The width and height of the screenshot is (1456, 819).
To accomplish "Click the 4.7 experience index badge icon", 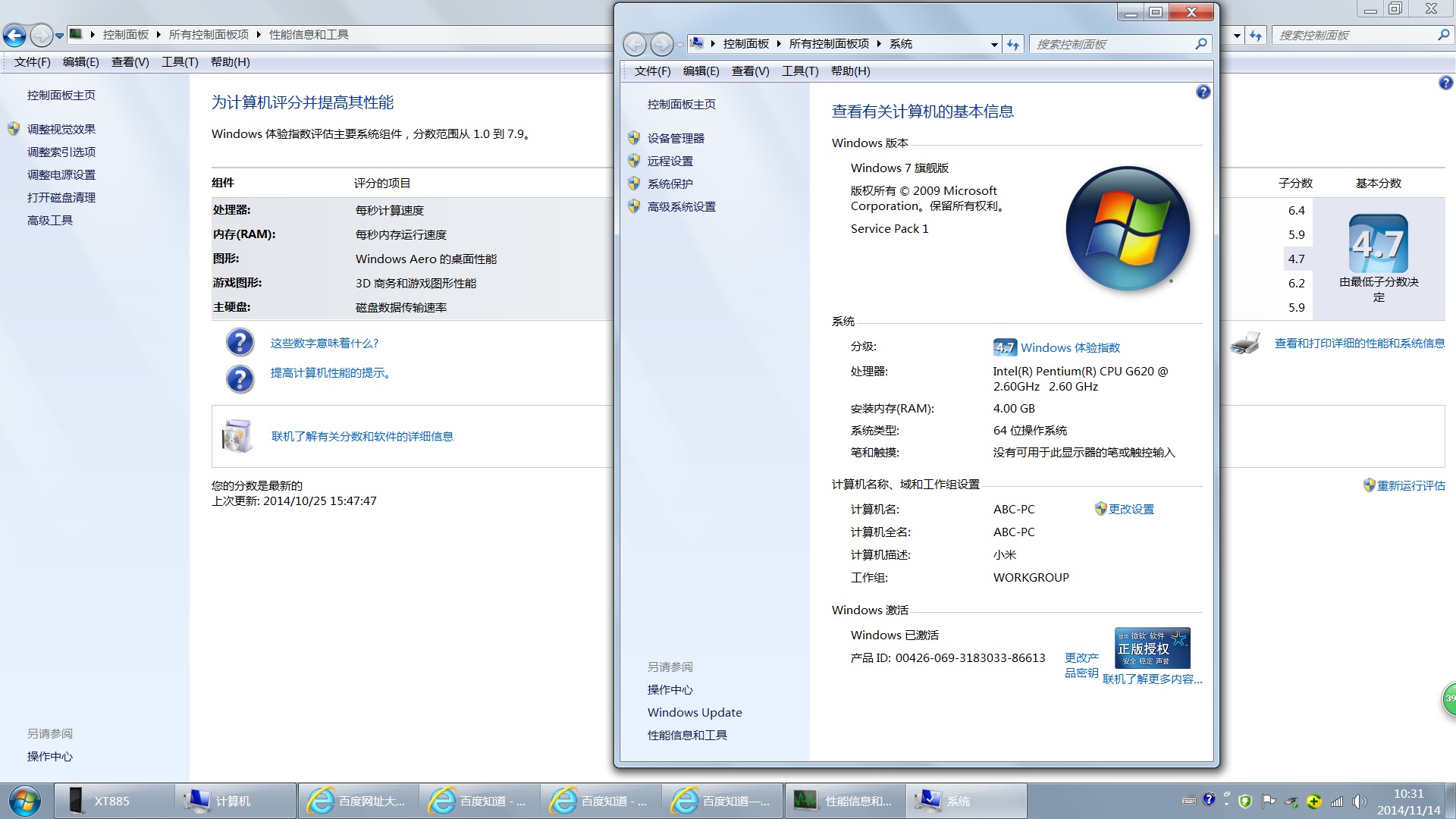I will pos(1005,347).
